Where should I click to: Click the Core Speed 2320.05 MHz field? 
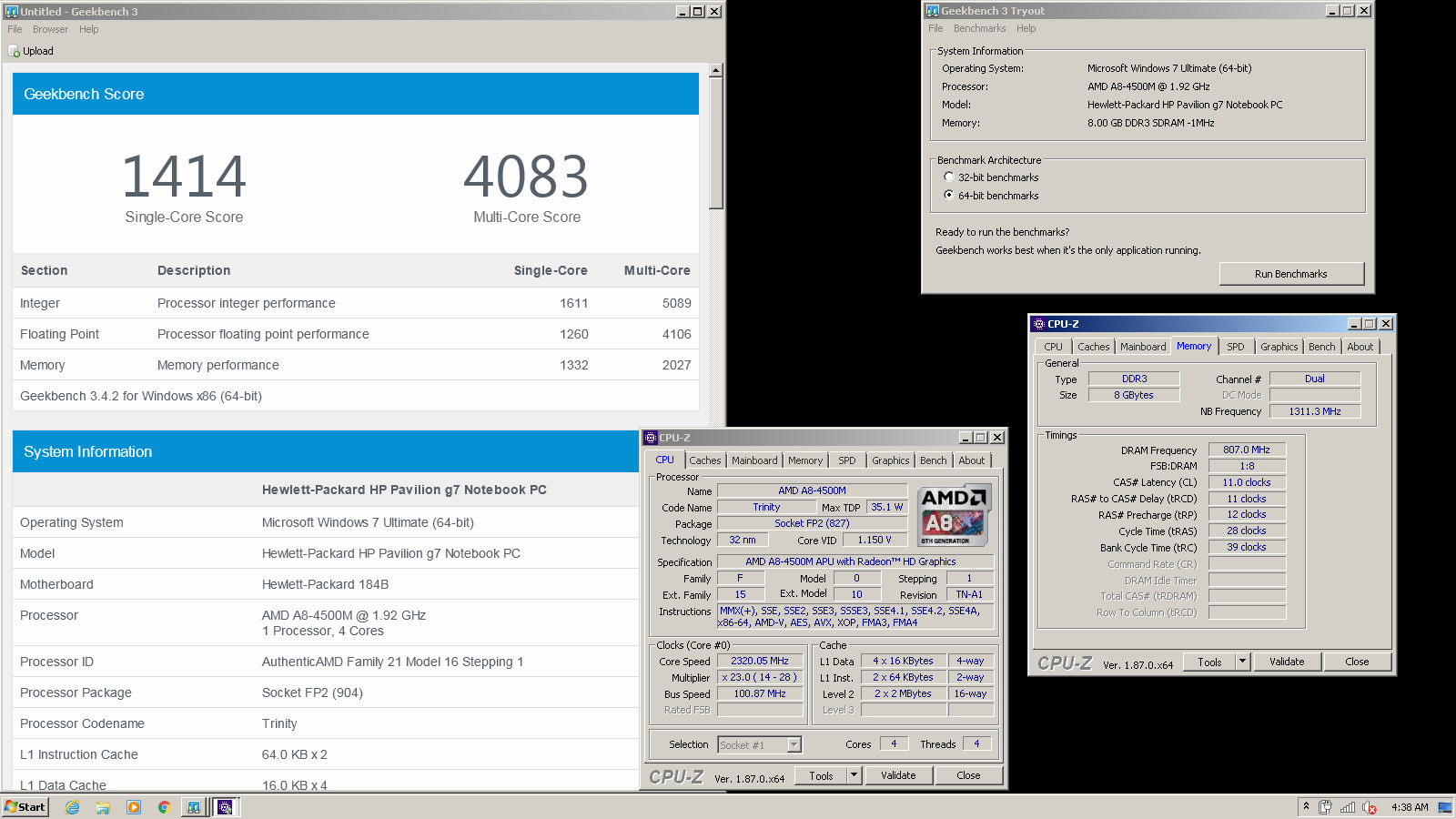(x=760, y=661)
